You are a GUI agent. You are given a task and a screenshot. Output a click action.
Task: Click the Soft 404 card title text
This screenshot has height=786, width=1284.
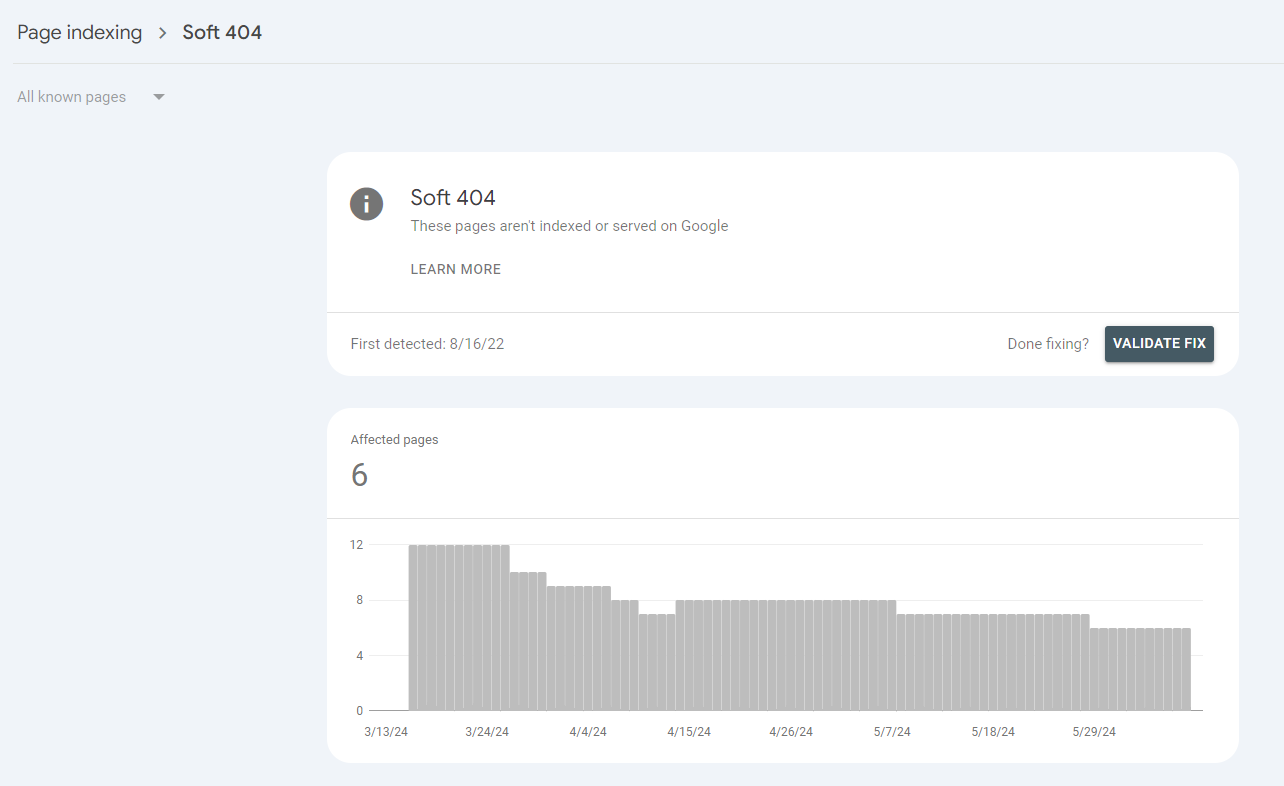(453, 198)
